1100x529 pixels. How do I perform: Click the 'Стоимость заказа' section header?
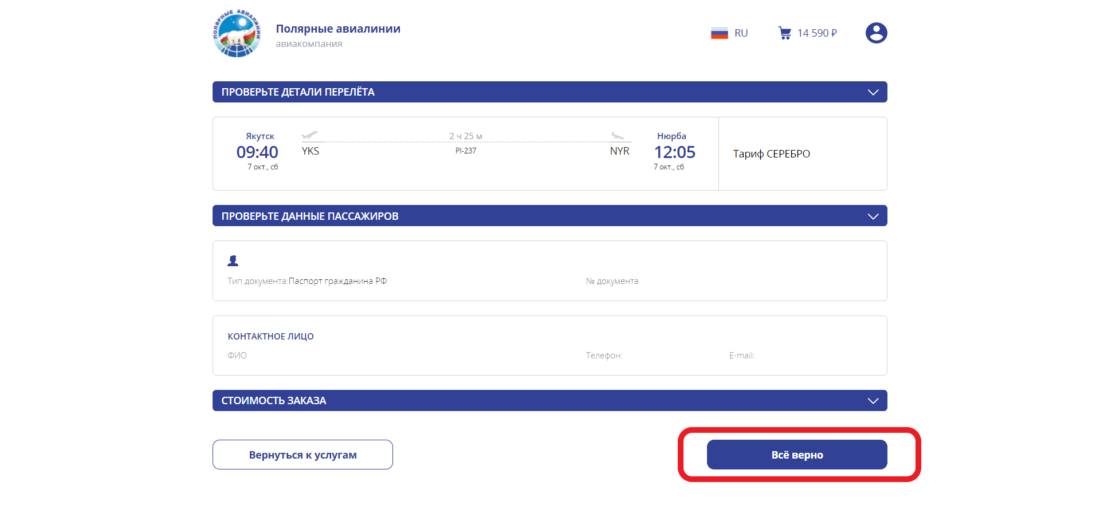tap(274, 401)
